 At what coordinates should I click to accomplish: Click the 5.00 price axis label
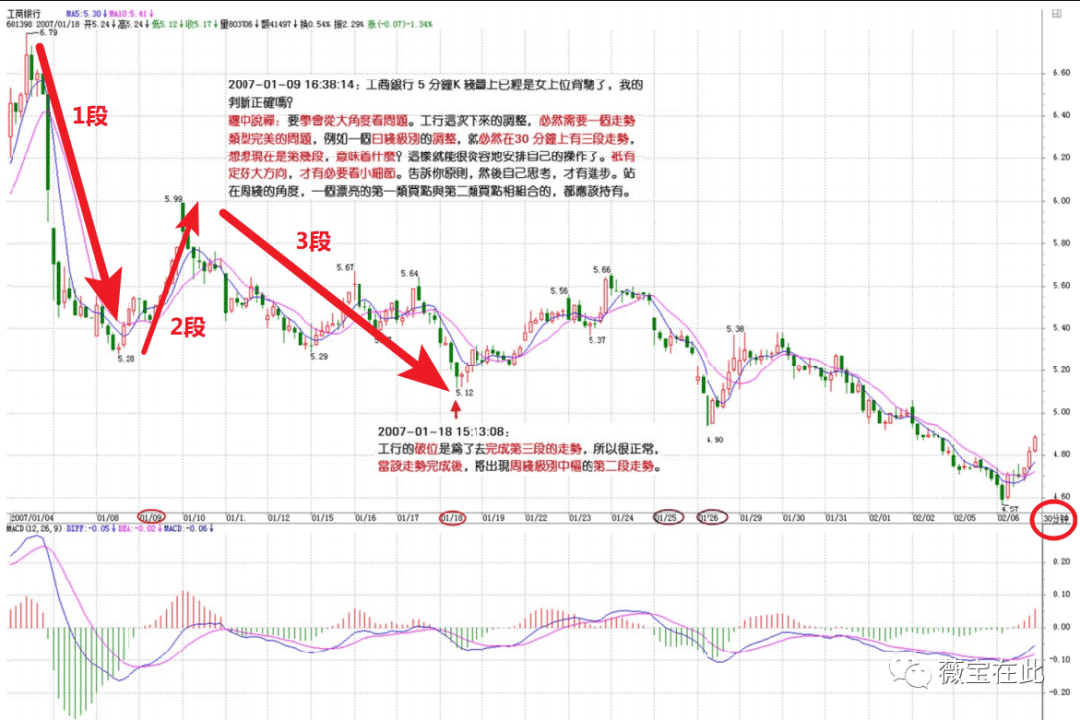click(x=1061, y=412)
